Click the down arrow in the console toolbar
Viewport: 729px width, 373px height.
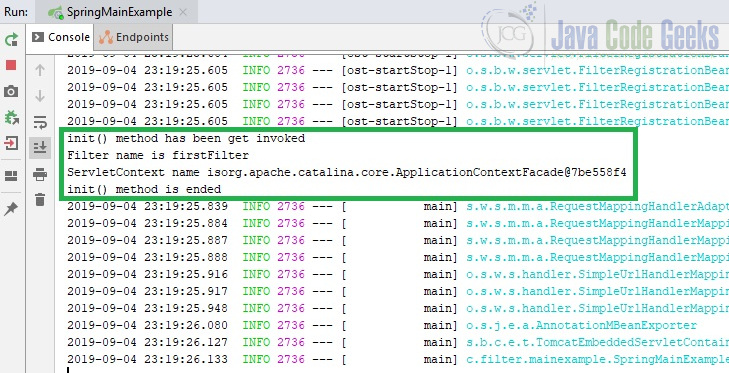click(x=40, y=96)
